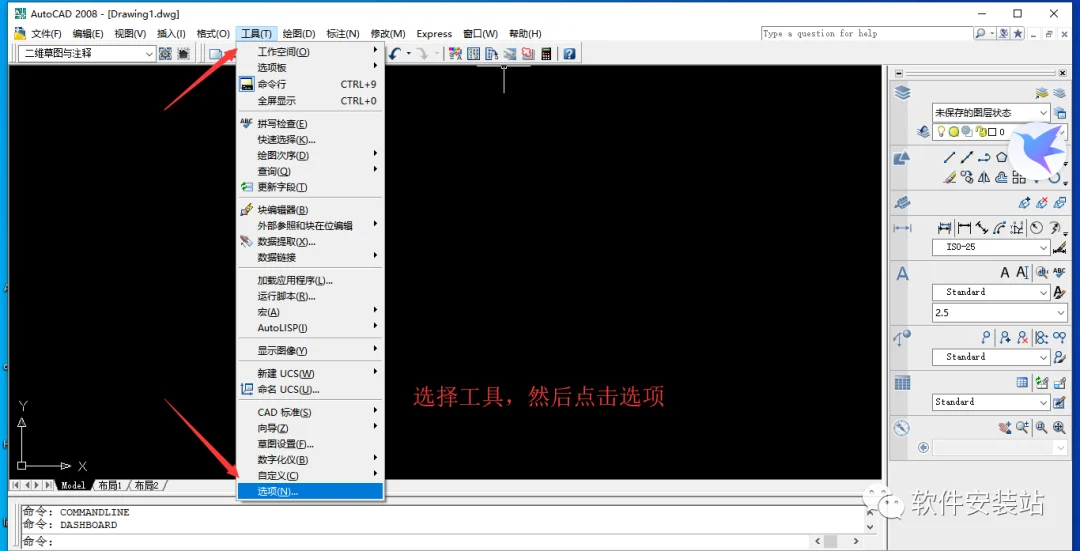Open the 文件(F) menu
This screenshot has height=551, width=1080.
[46, 34]
